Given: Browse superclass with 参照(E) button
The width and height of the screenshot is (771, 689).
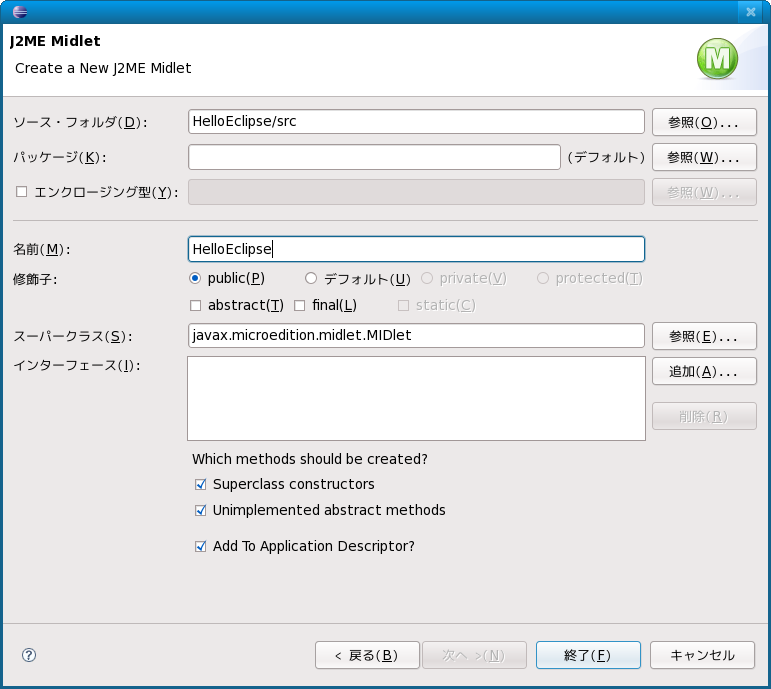Looking at the screenshot, I should click(x=703, y=336).
